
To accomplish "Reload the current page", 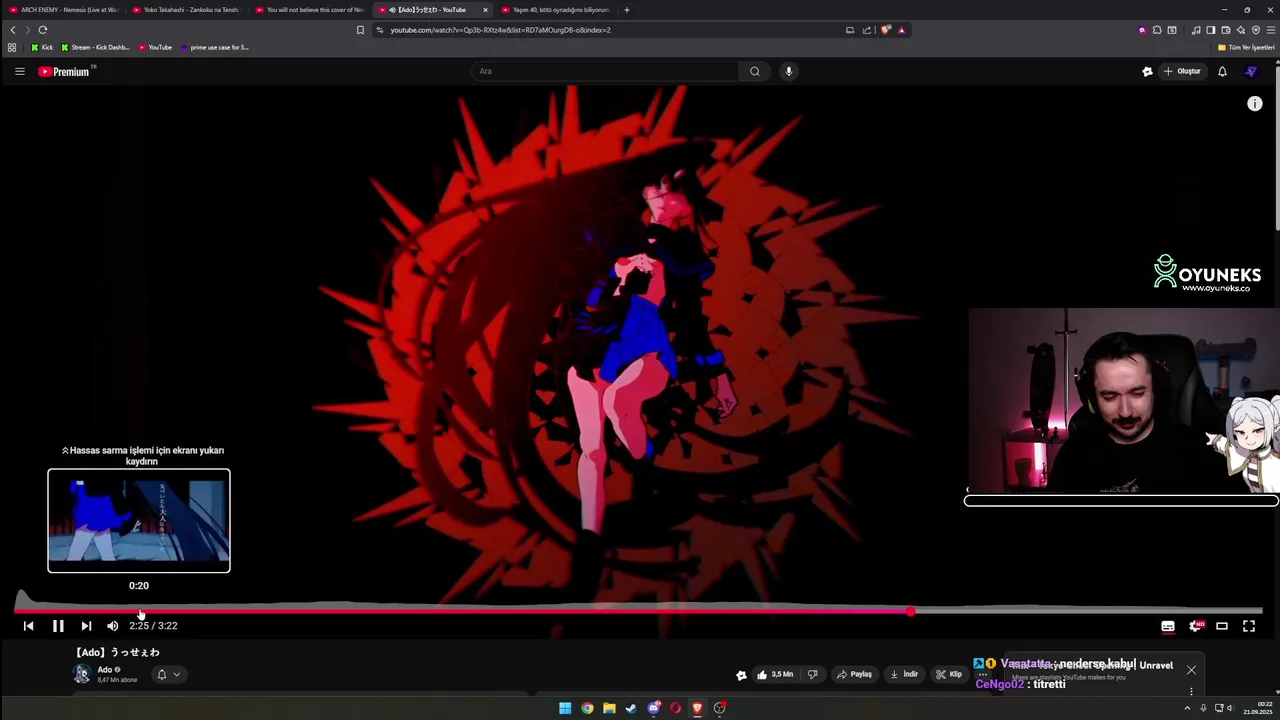I will [x=43, y=30].
